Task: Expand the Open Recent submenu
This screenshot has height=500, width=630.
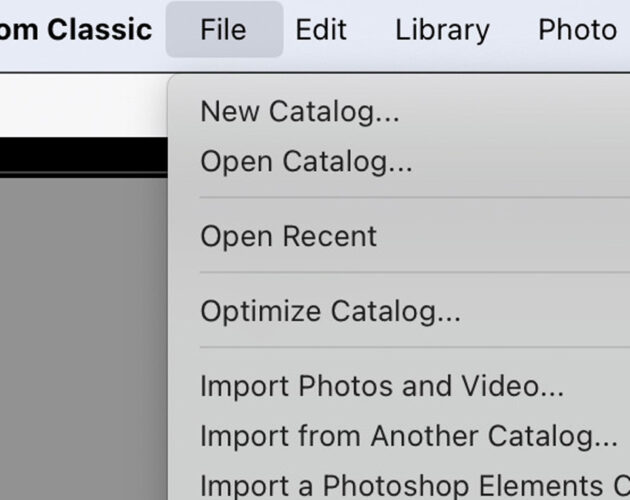Action: pyautogui.click(x=399, y=236)
